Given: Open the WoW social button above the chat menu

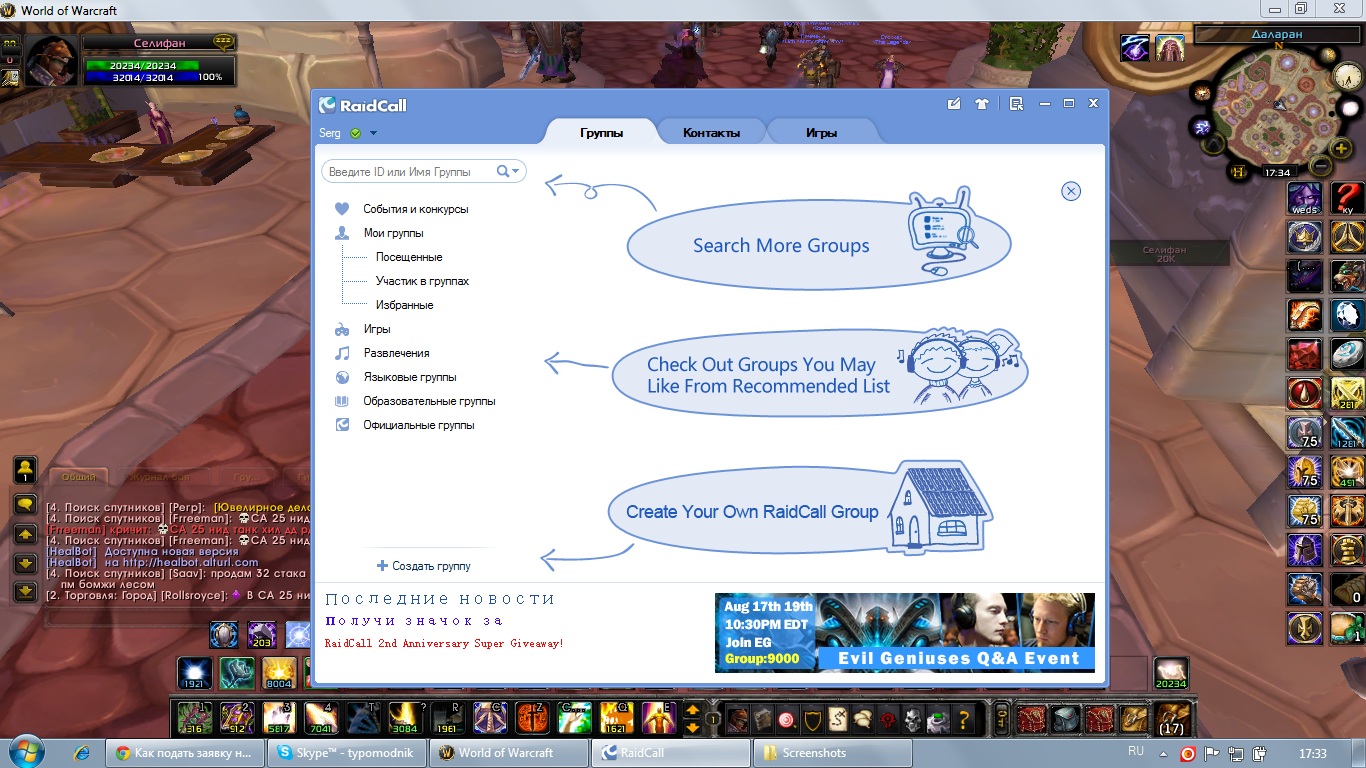Looking at the screenshot, I should tap(25, 470).
